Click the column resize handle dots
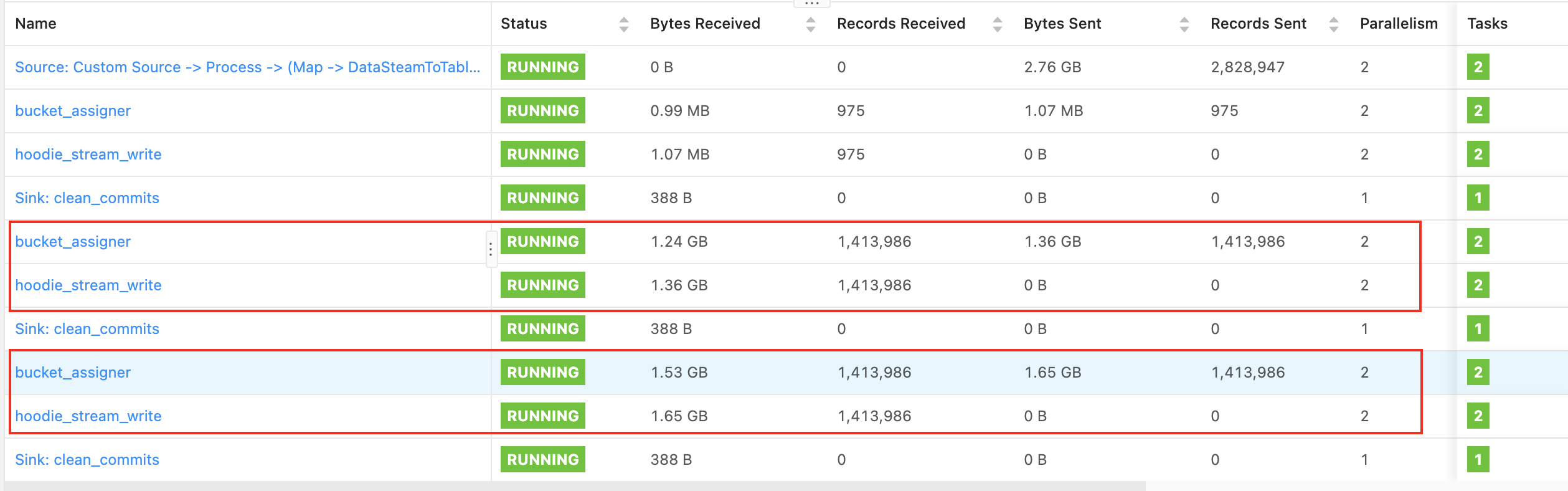 coord(491,249)
